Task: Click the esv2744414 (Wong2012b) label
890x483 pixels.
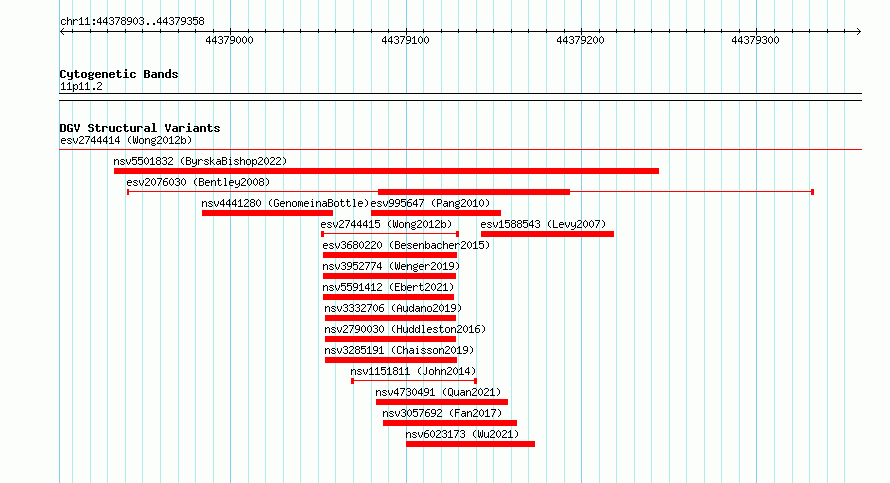Action: click(126, 140)
